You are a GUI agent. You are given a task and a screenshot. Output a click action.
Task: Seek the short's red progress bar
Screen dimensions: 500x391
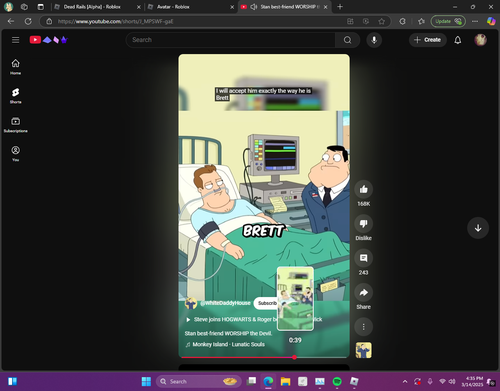click(x=264, y=357)
